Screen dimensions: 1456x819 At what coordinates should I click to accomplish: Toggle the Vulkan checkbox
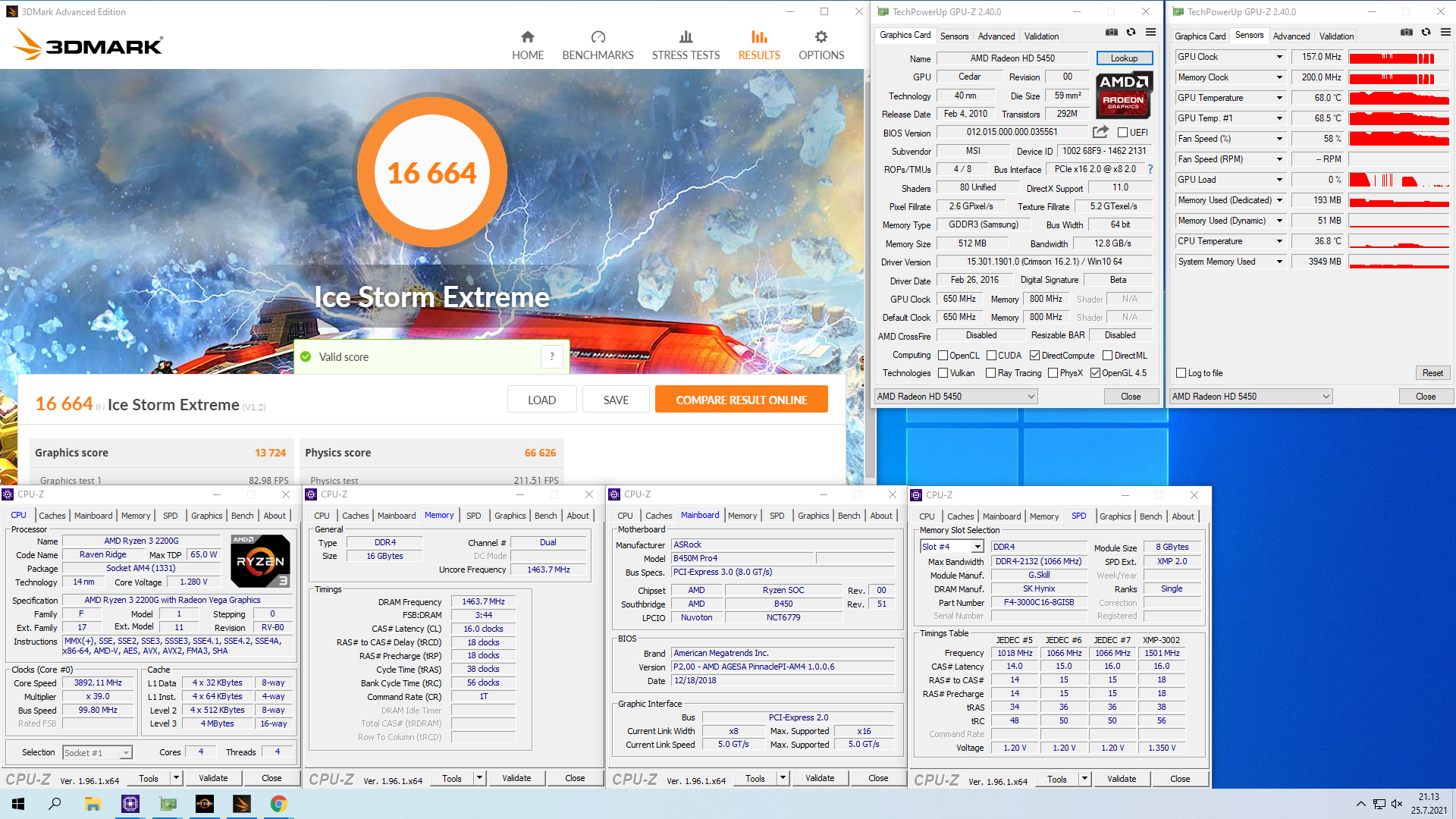(x=943, y=373)
